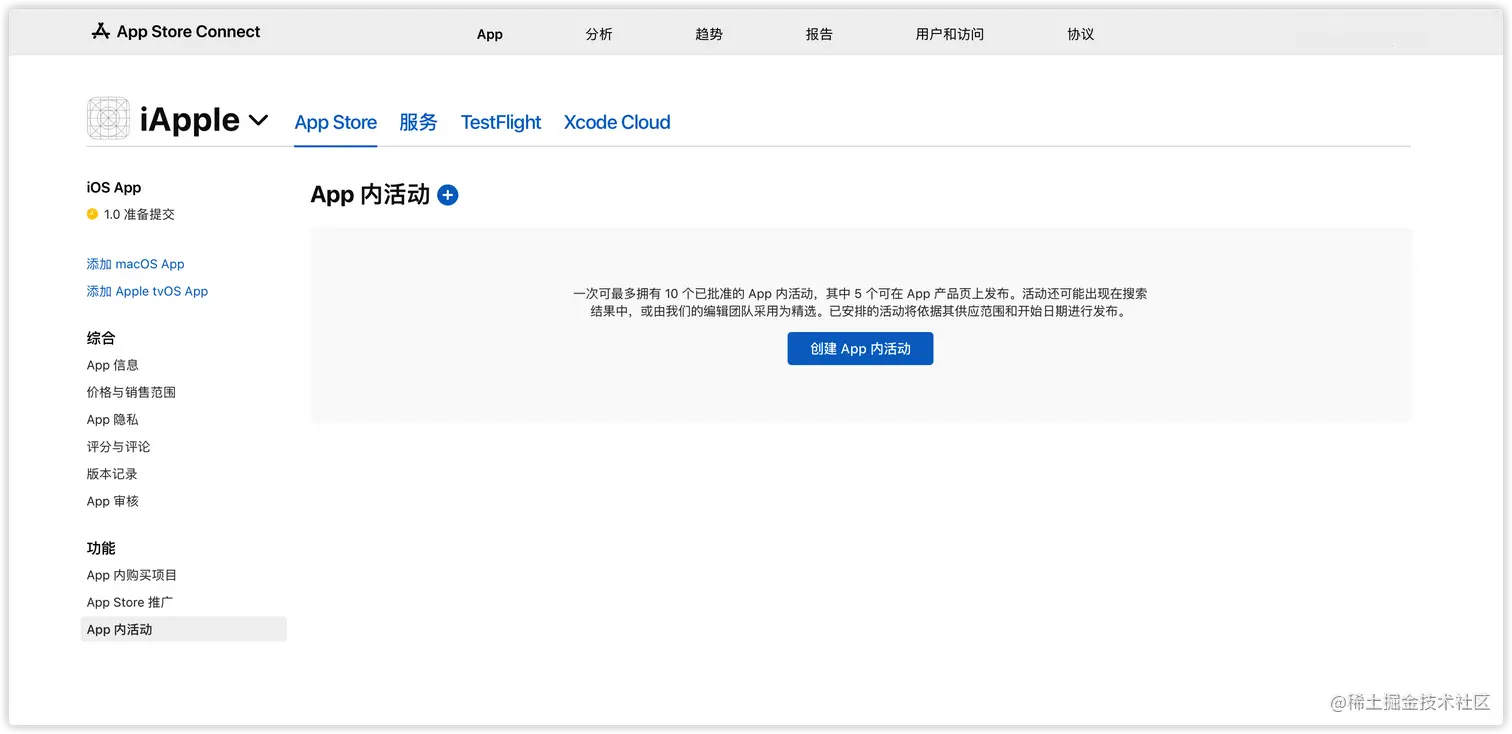Click the 创建 App 内活动 button
1512x734 pixels.
coord(860,349)
